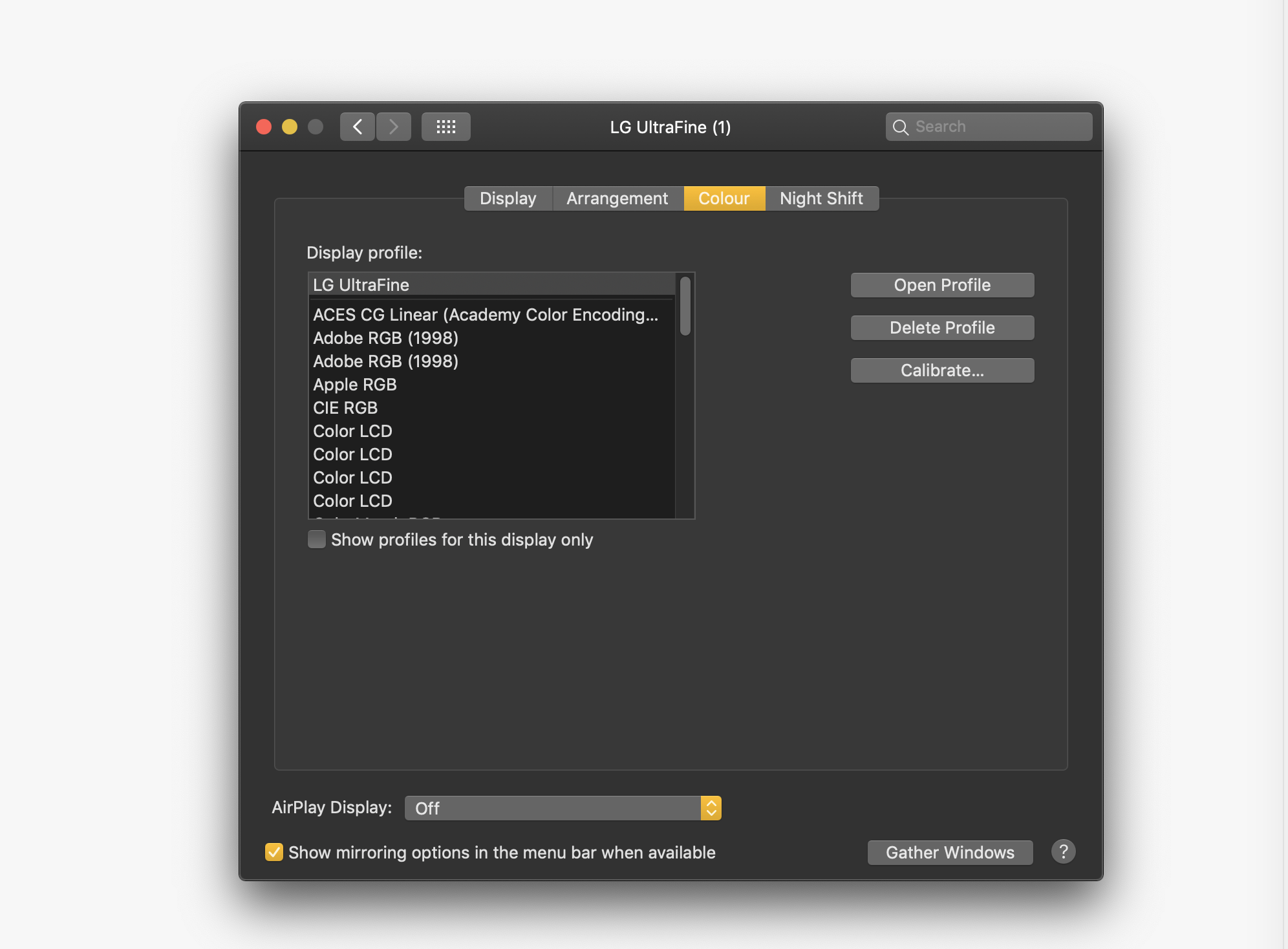Click the Calibrate... button

941,370
